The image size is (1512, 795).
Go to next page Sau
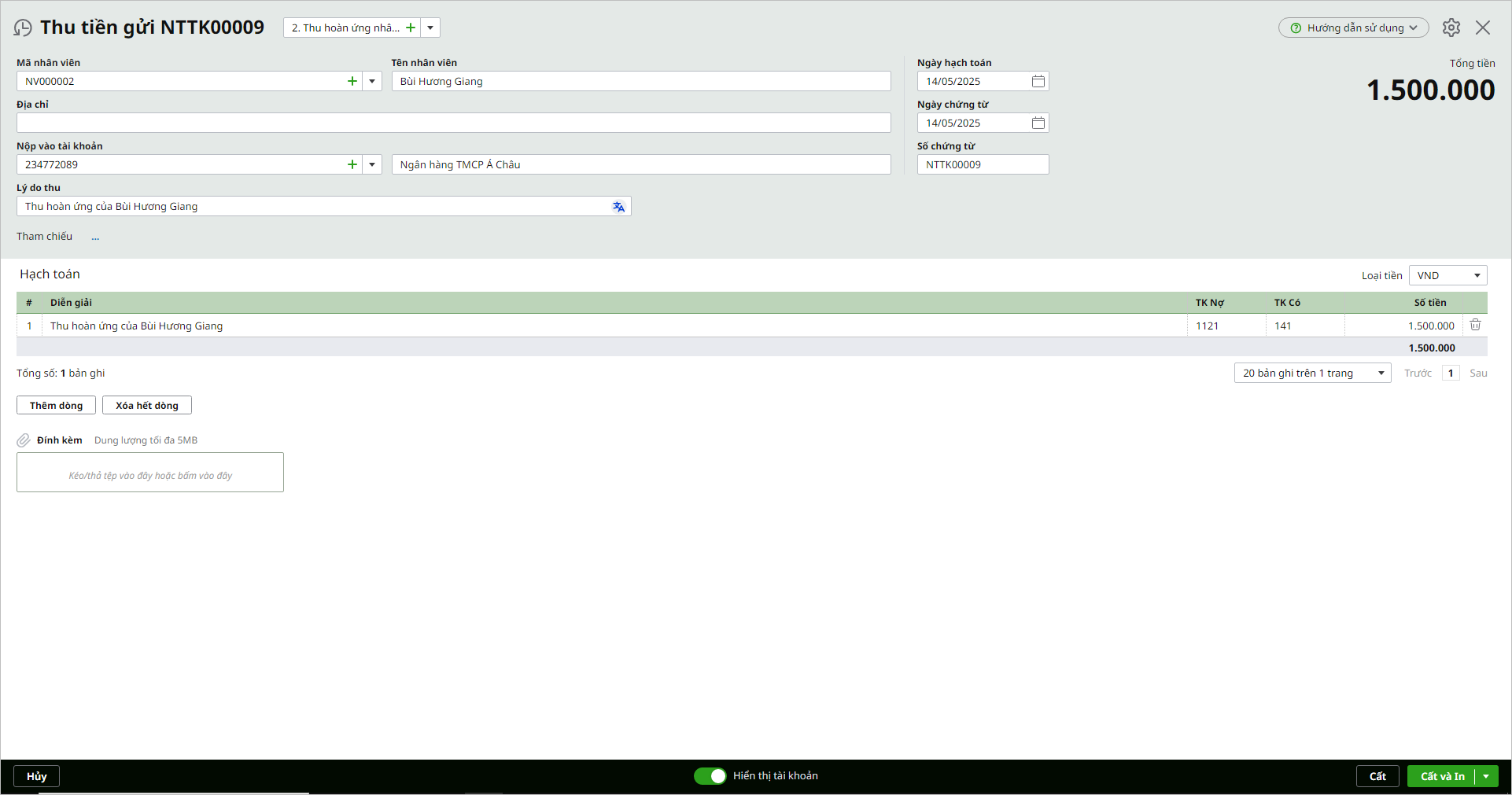click(x=1478, y=373)
